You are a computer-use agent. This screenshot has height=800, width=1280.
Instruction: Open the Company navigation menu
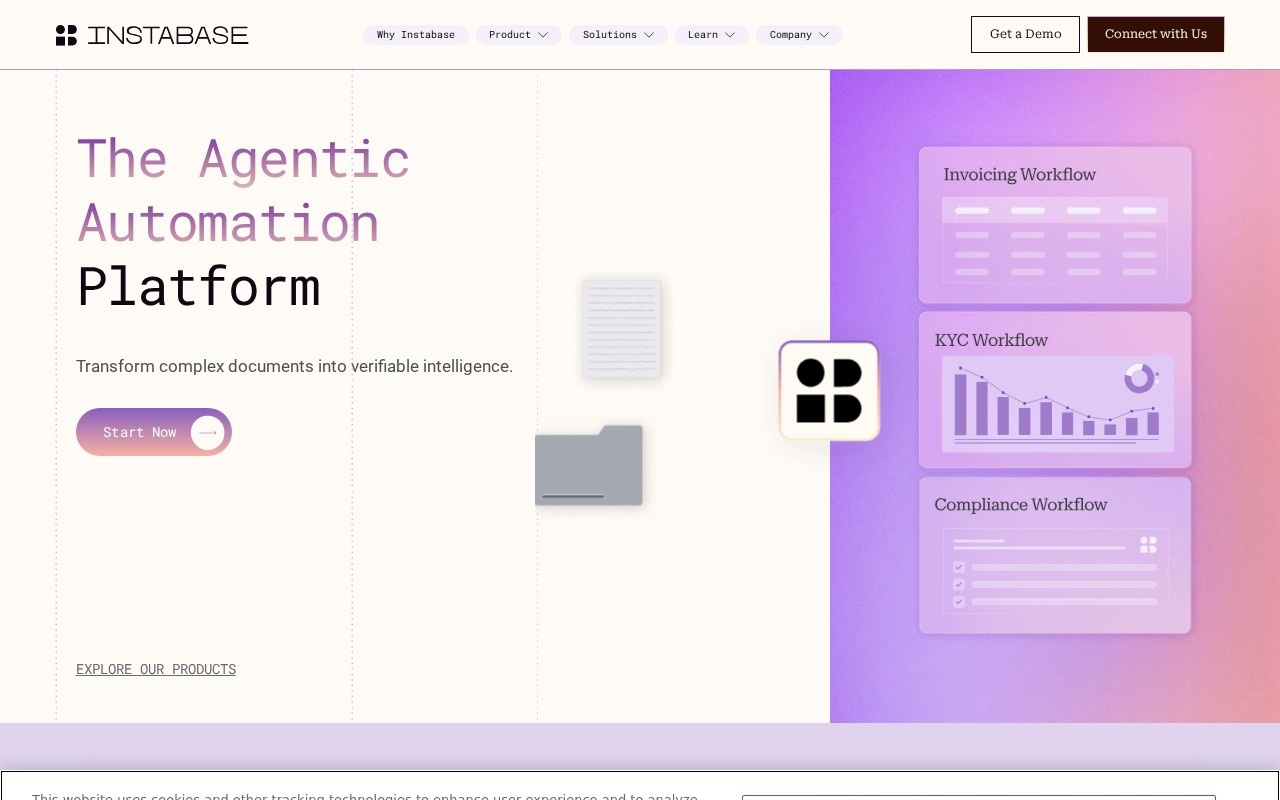click(x=799, y=35)
